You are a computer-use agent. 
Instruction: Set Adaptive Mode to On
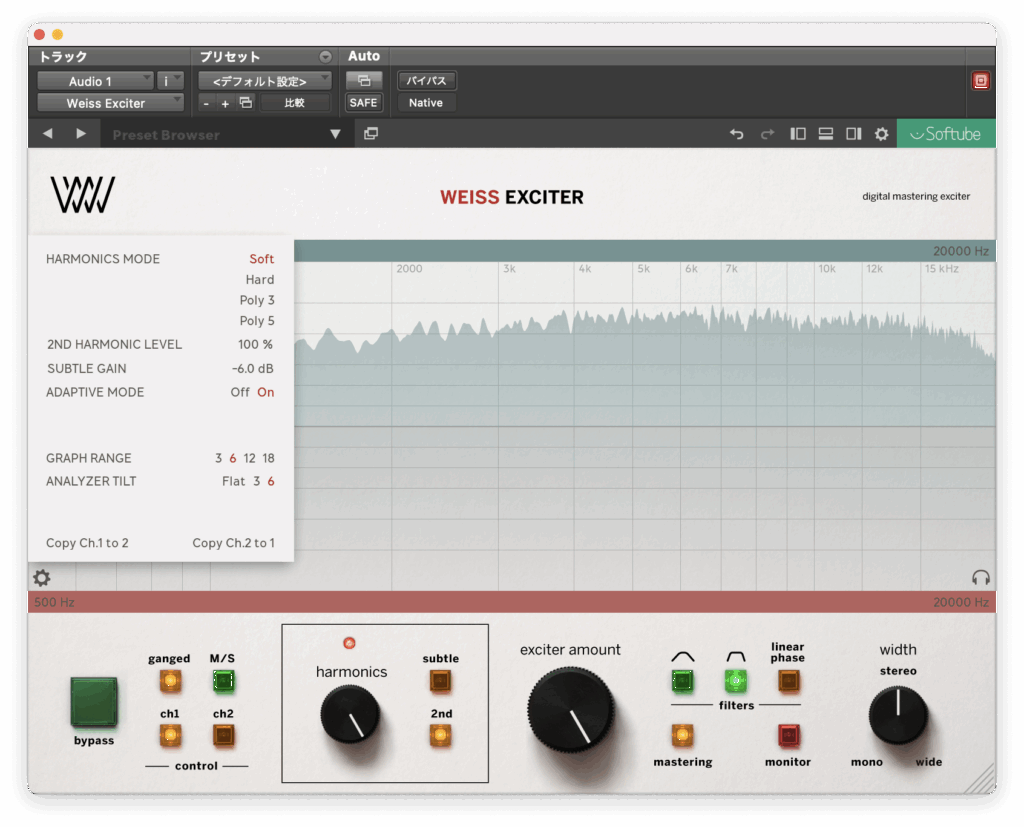(265, 392)
